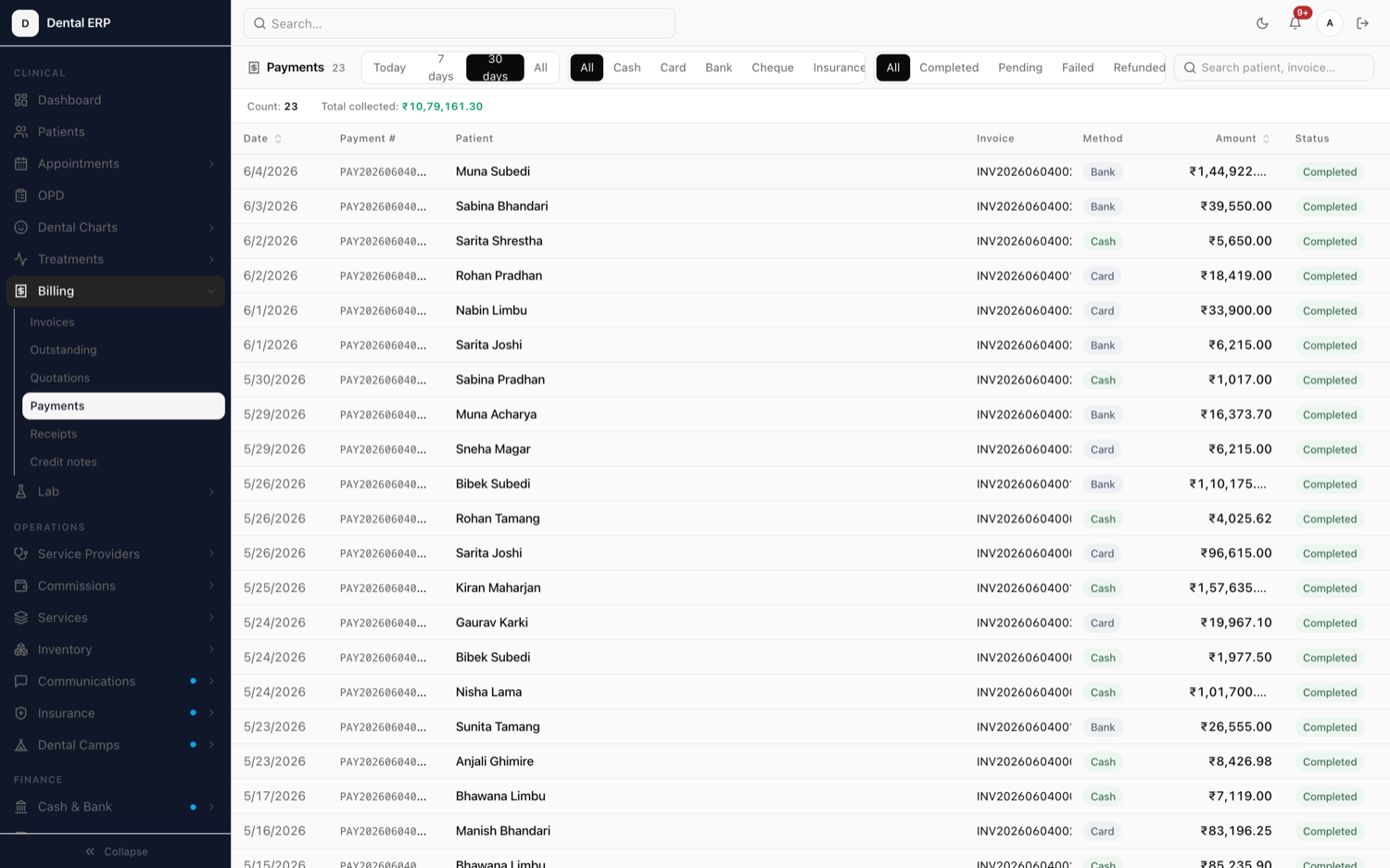1390x868 pixels.
Task: Select the 7 days date range filter
Action: pos(440,68)
